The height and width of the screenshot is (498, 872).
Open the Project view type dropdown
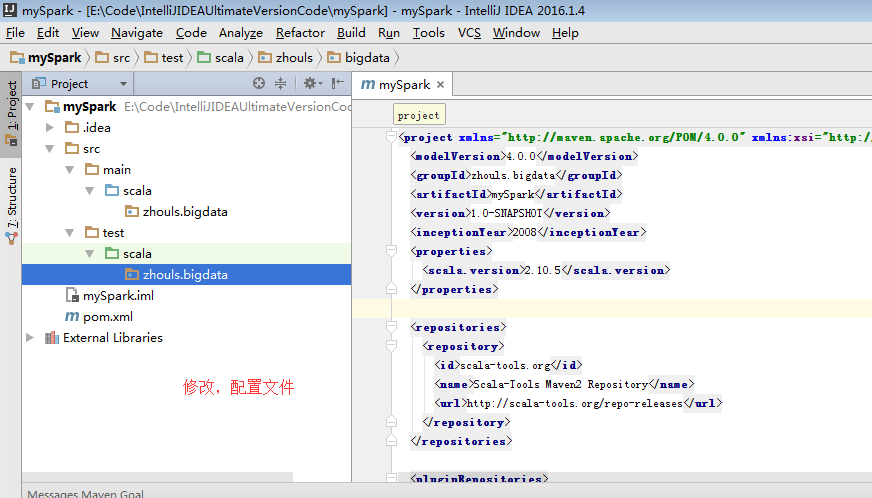point(123,84)
